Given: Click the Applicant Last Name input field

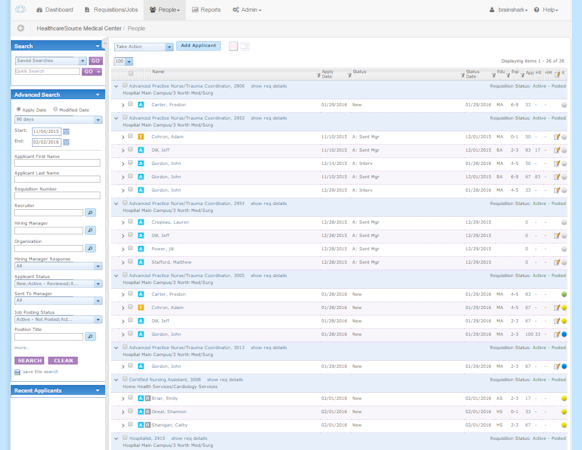Looking at the screenshot, I should [57, 179].
